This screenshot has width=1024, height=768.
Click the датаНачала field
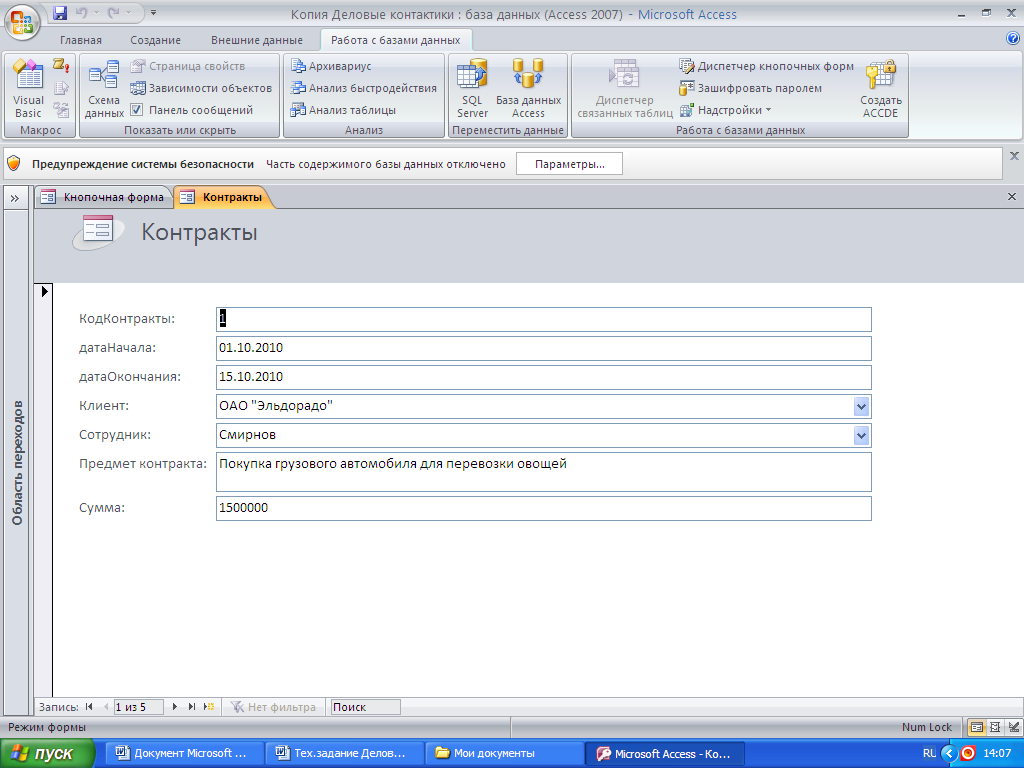543,348
